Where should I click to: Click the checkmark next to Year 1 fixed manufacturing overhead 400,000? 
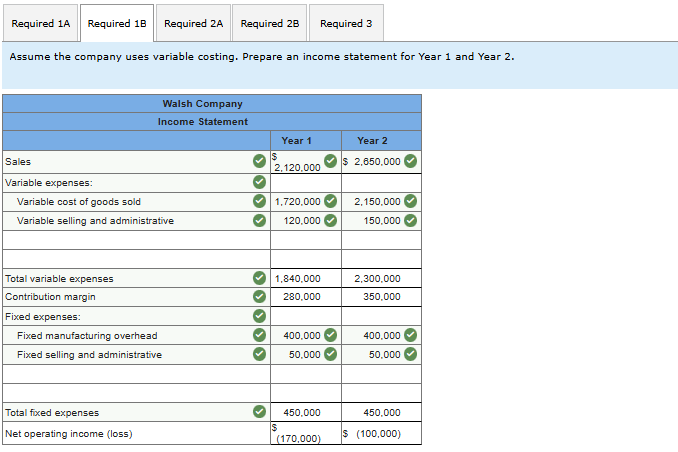(x=330, y=336)
